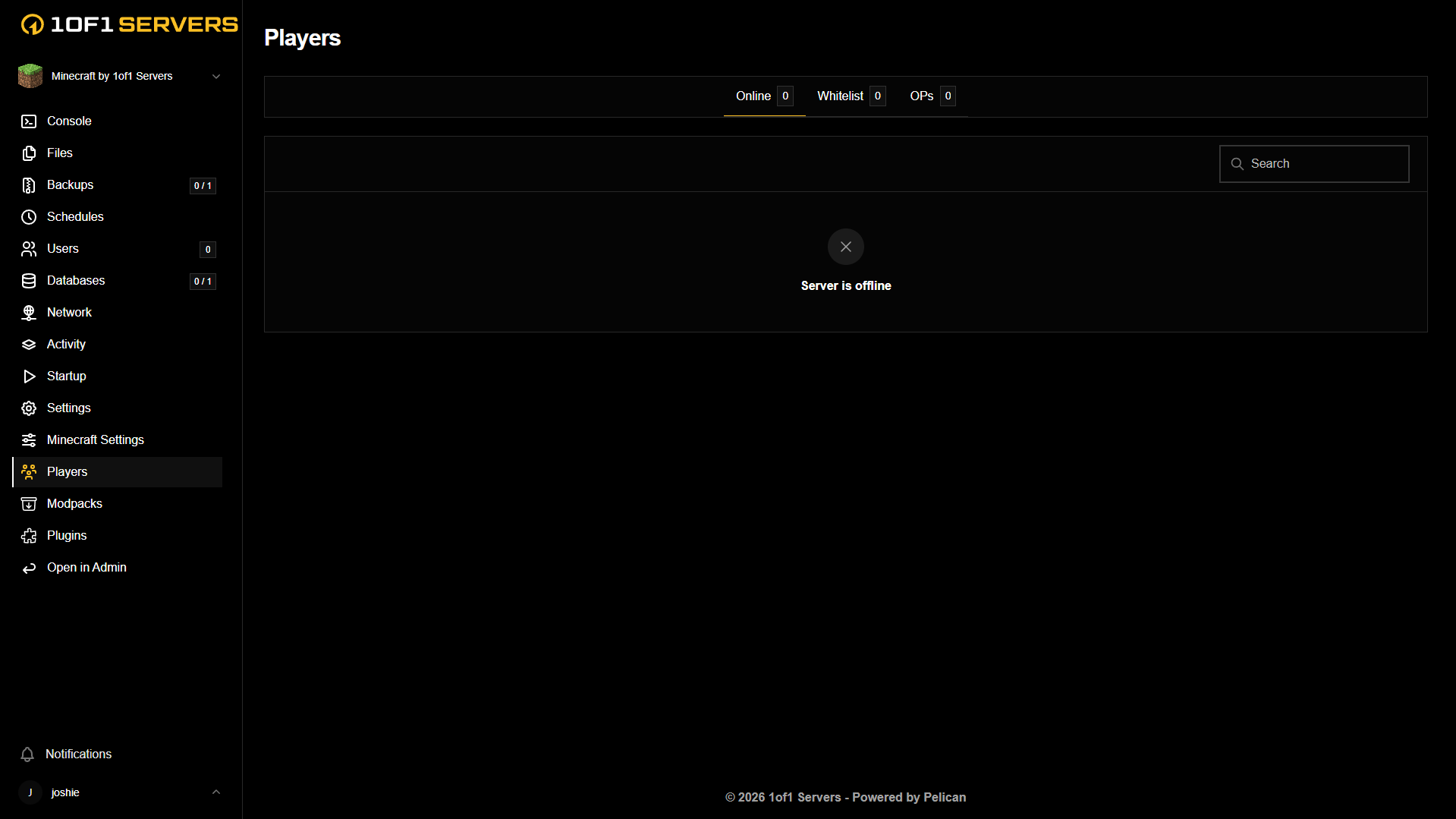Click the Backups 0/1 count badge

coord(203,186)
